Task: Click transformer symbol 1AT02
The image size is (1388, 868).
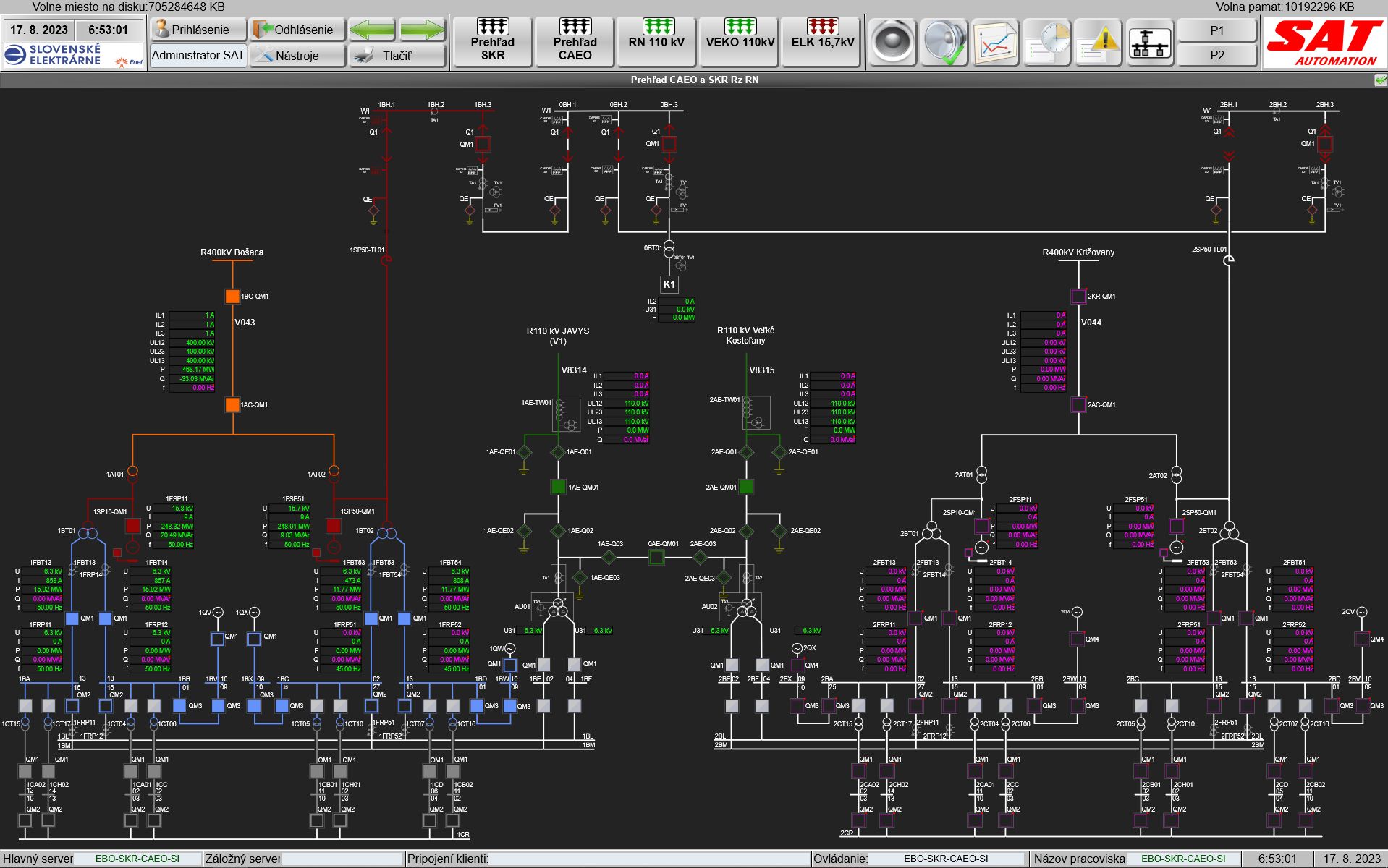Action: tap(334, 475)
